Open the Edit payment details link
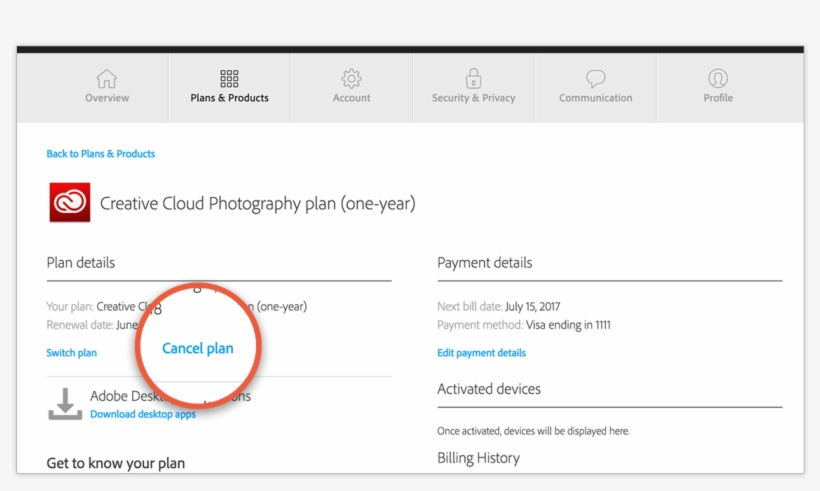Screen dimensions: 820x491 tap(482, 353)
